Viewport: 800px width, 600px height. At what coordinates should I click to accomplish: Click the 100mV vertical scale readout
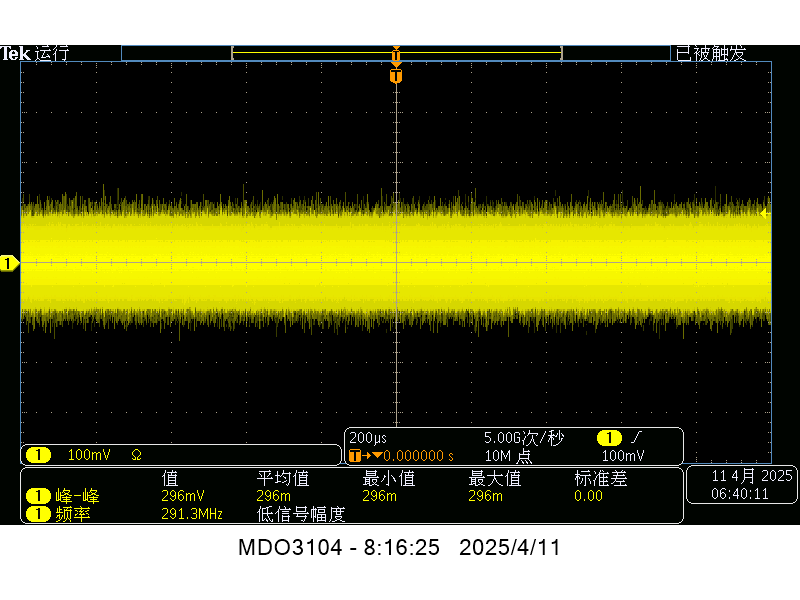point(89,455)
